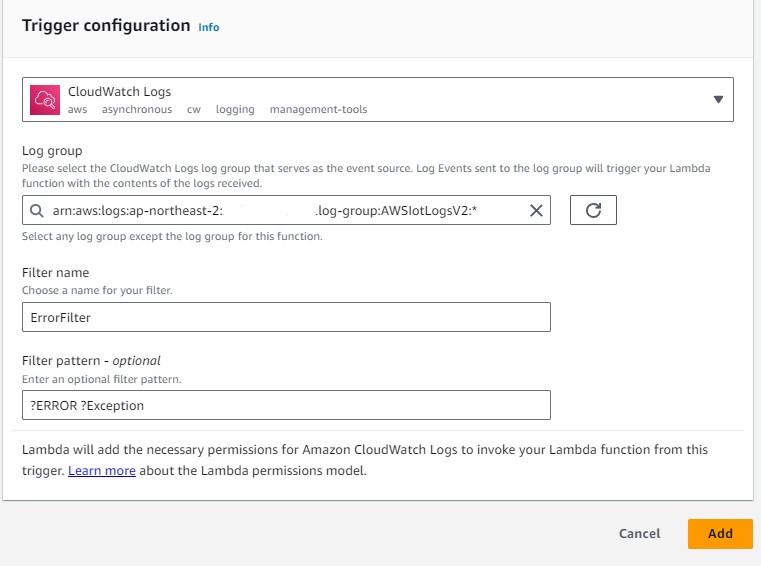Click the 'logging' tag text
This screenshot has height=566, width=761.
pos(235,110)
